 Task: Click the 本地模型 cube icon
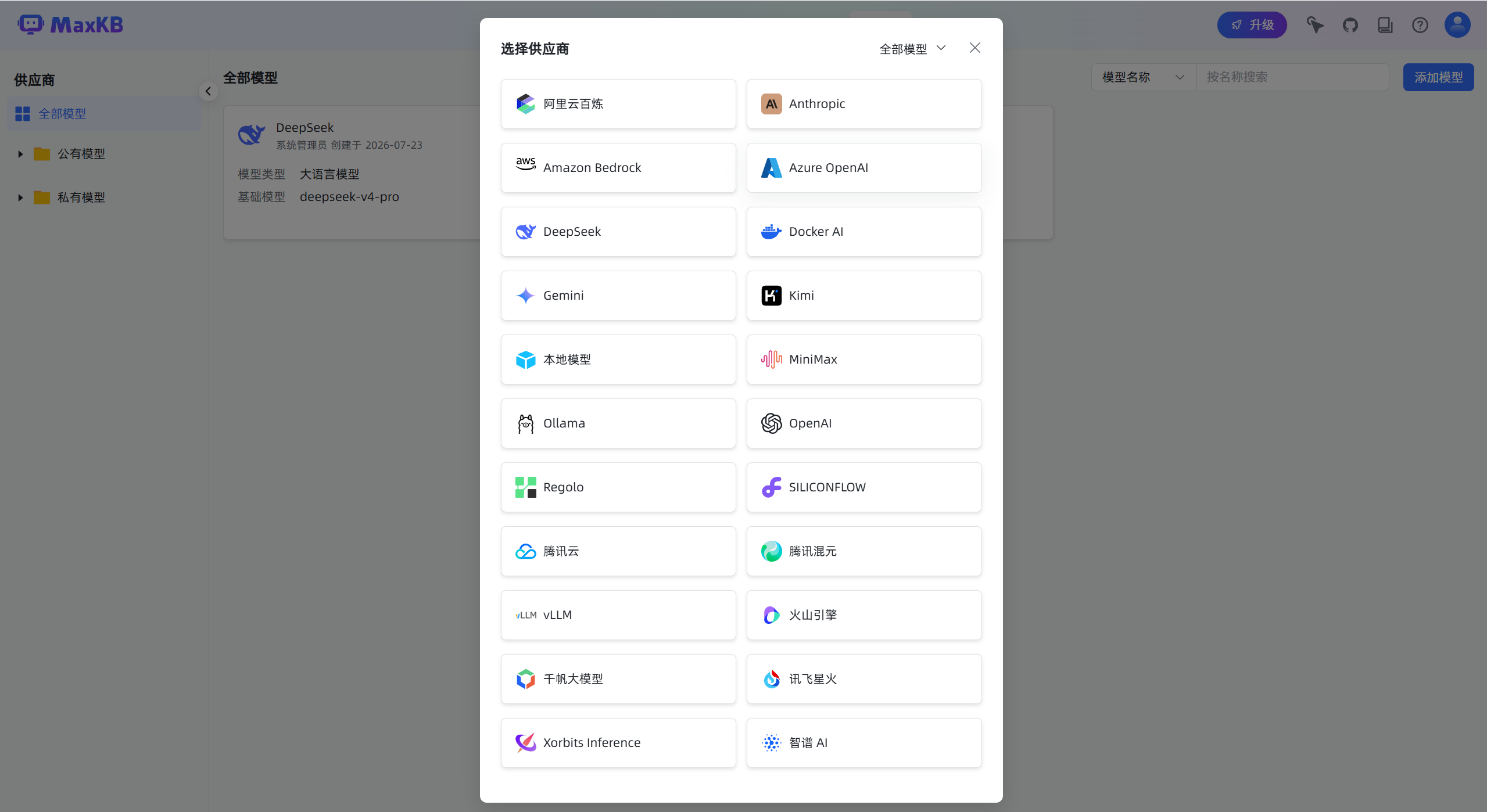coord(525,360)
